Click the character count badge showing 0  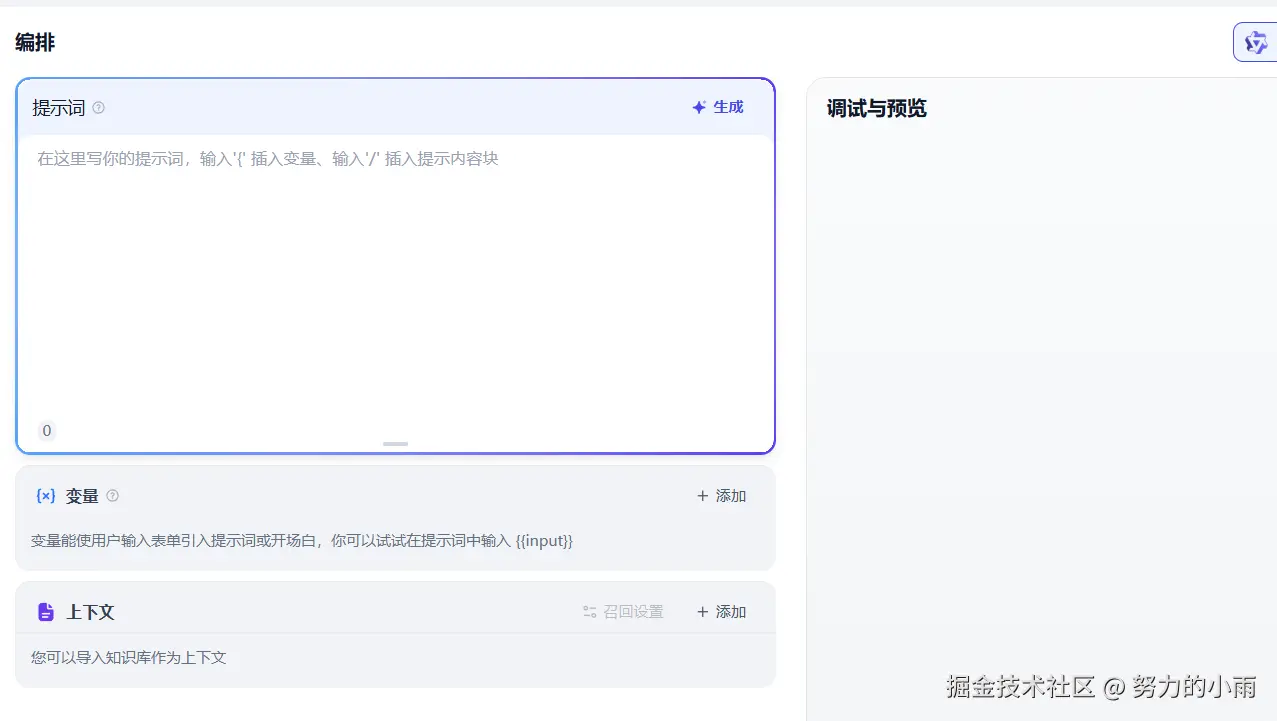(47, 431)
